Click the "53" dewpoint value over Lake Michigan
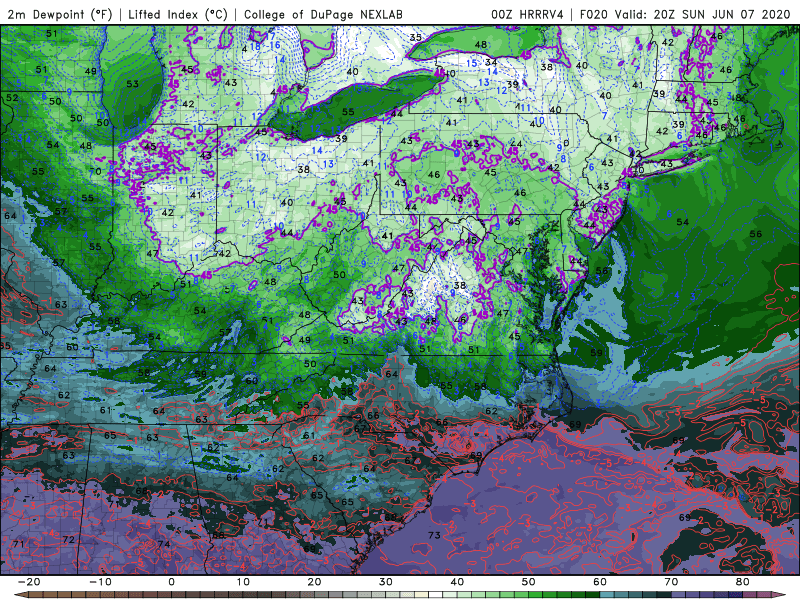The width and height of the screenshot is (800, 600). (x=132, y=84)
